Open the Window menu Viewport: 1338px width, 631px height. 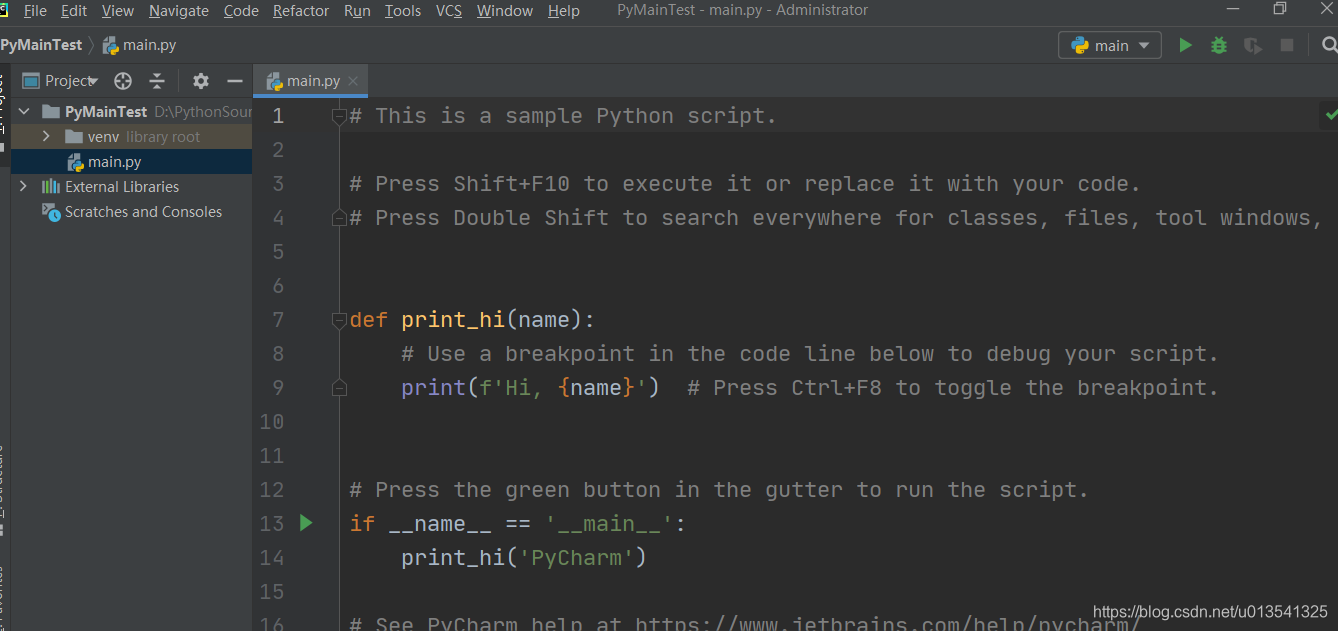pyautogui.click(x=505, y=11)
